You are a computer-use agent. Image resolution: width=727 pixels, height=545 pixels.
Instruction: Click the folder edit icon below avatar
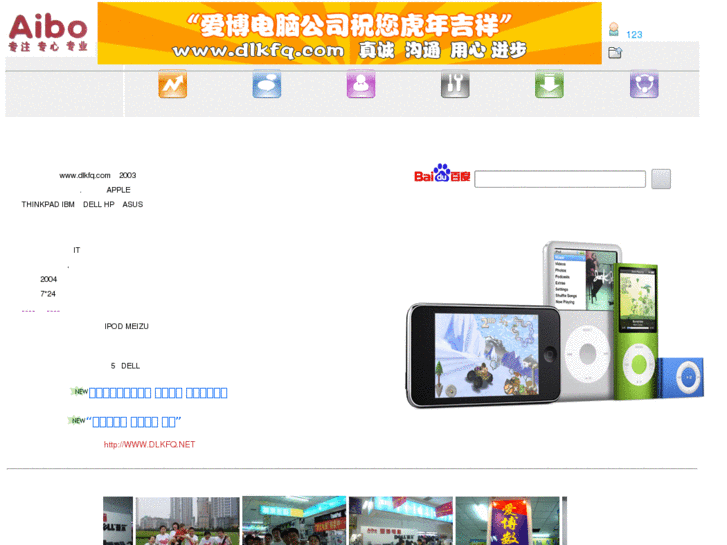click(x=615, y=52)
